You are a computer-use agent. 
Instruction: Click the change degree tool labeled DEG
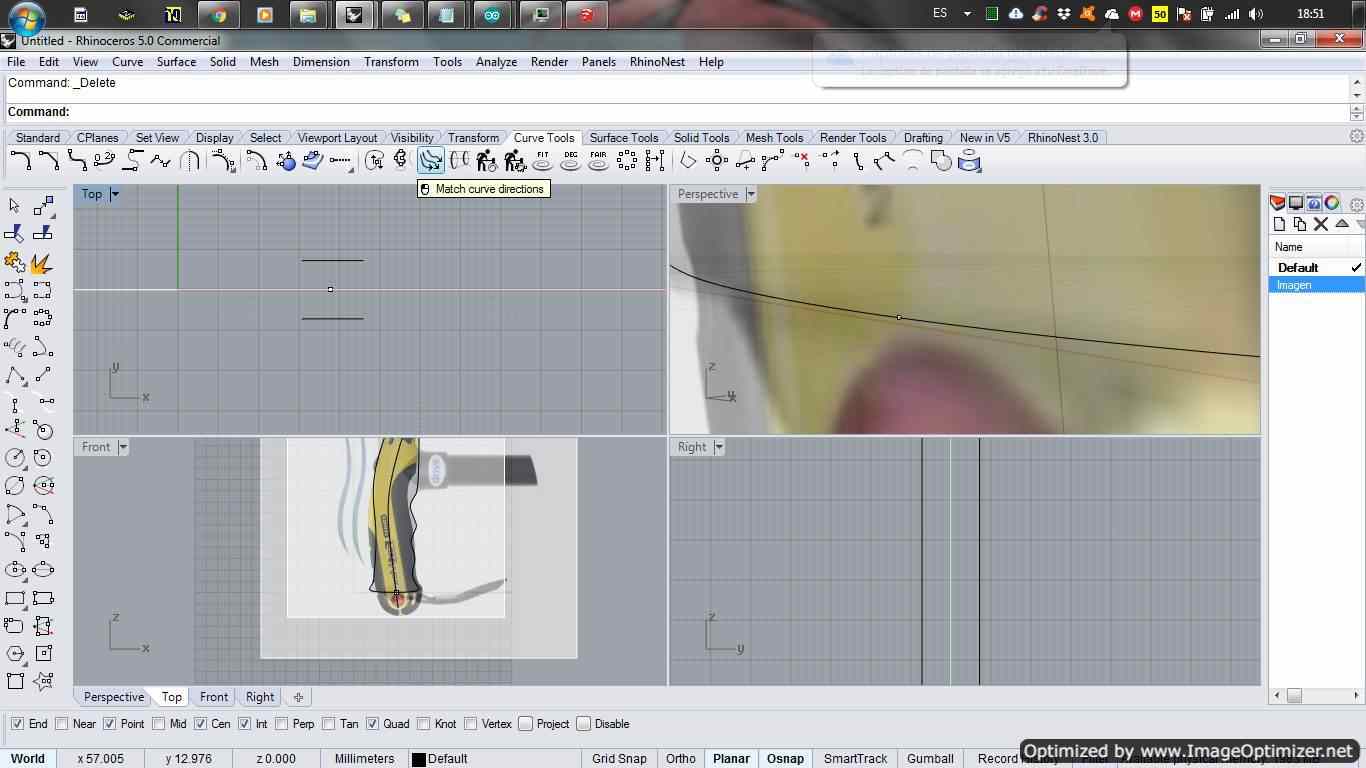click(x=570, y=160)
